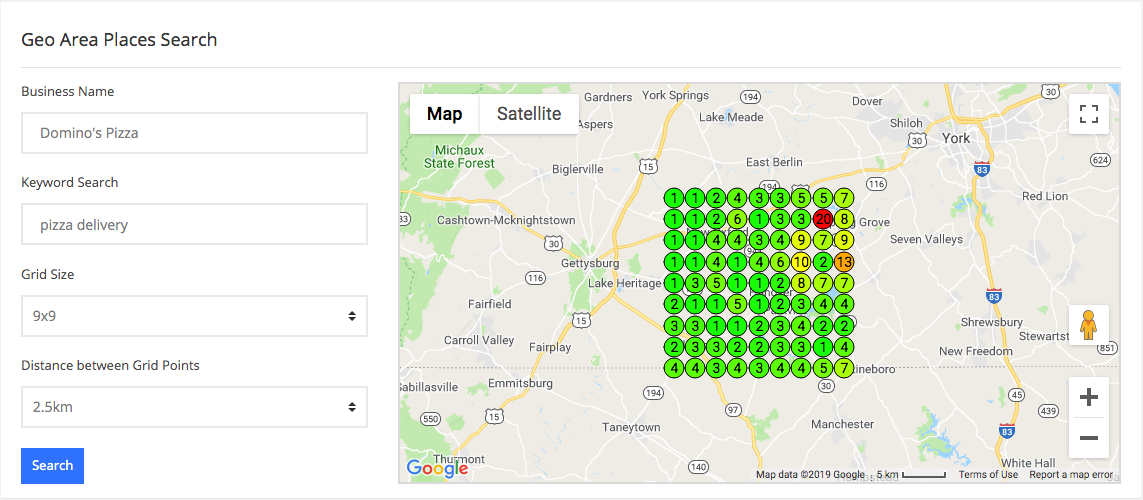Click the East Berlin map label
The height and width of the screenshot is (500, 1143).
coord(774,162)
